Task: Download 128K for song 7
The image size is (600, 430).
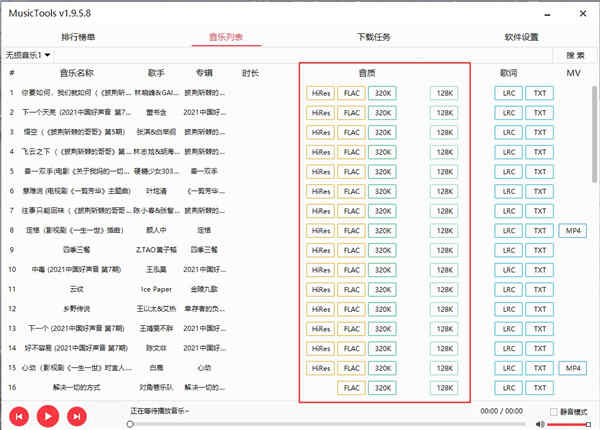Action: click(444, 211)
